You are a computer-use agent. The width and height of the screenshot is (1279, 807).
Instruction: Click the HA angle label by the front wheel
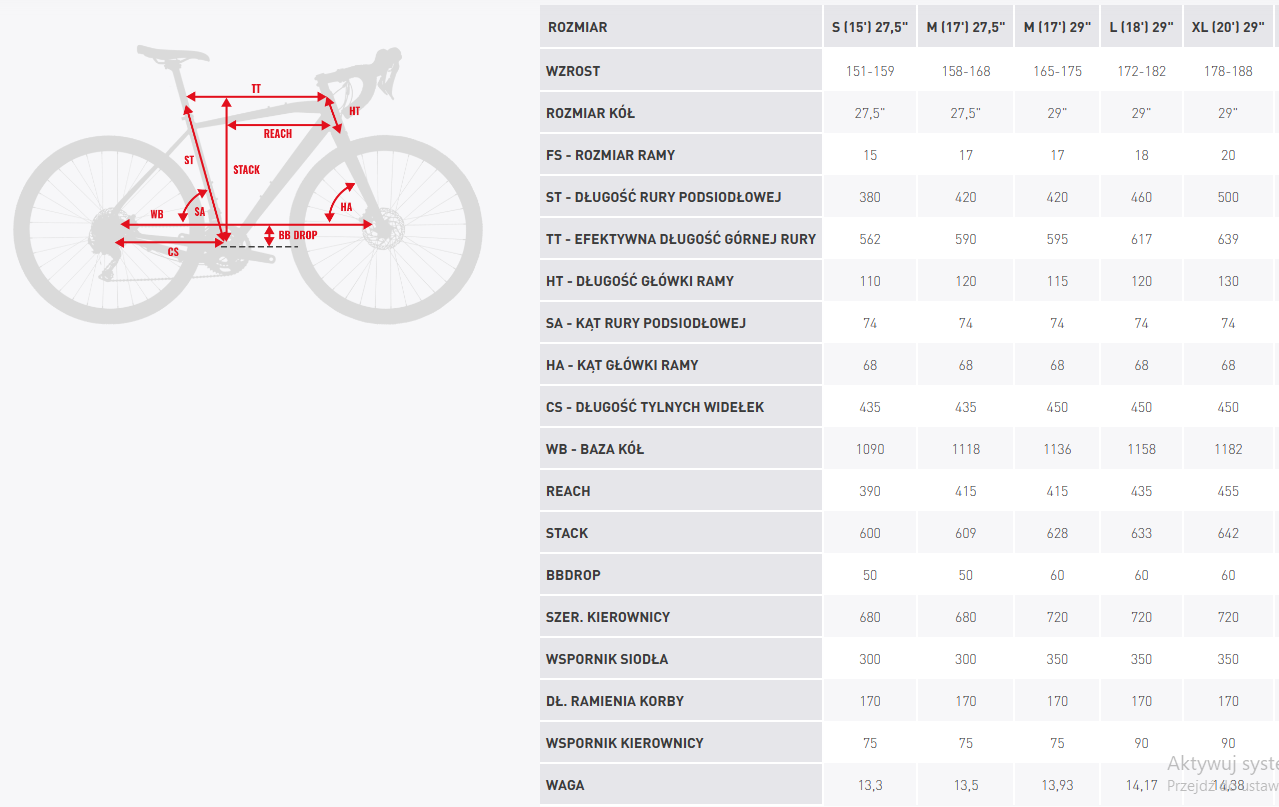[346, 207]
